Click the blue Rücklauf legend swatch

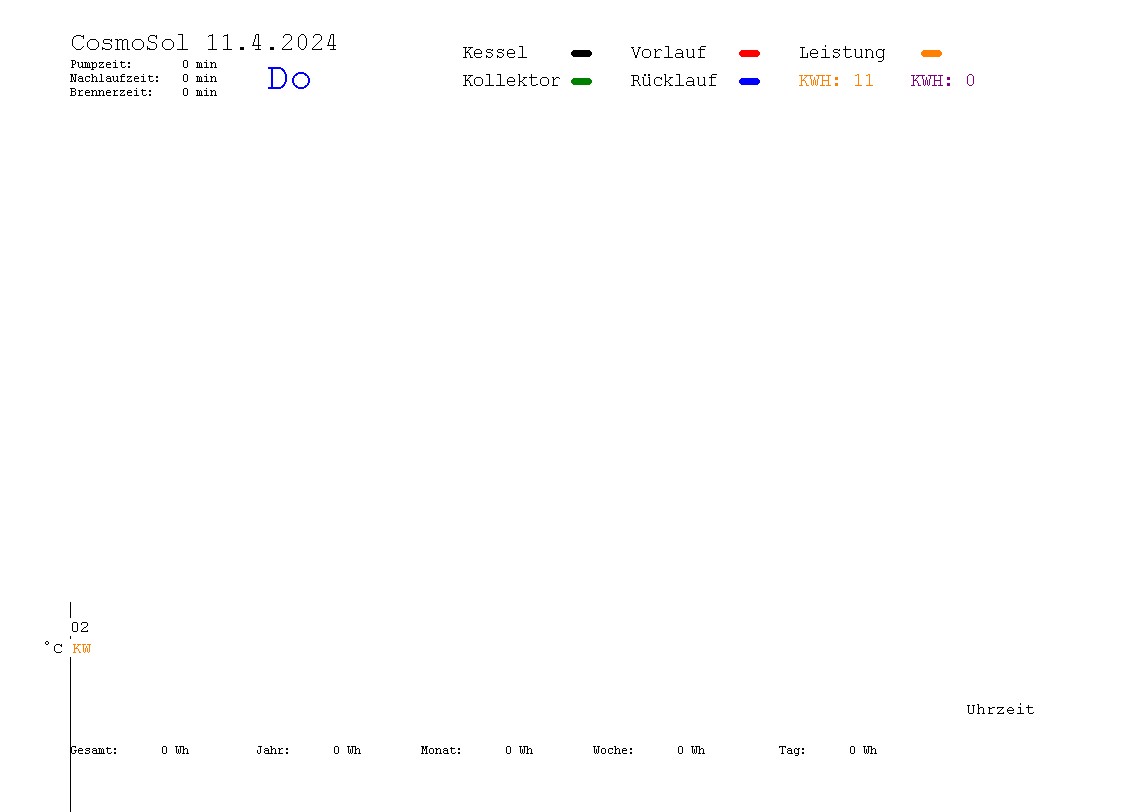(x=750, y=81)
